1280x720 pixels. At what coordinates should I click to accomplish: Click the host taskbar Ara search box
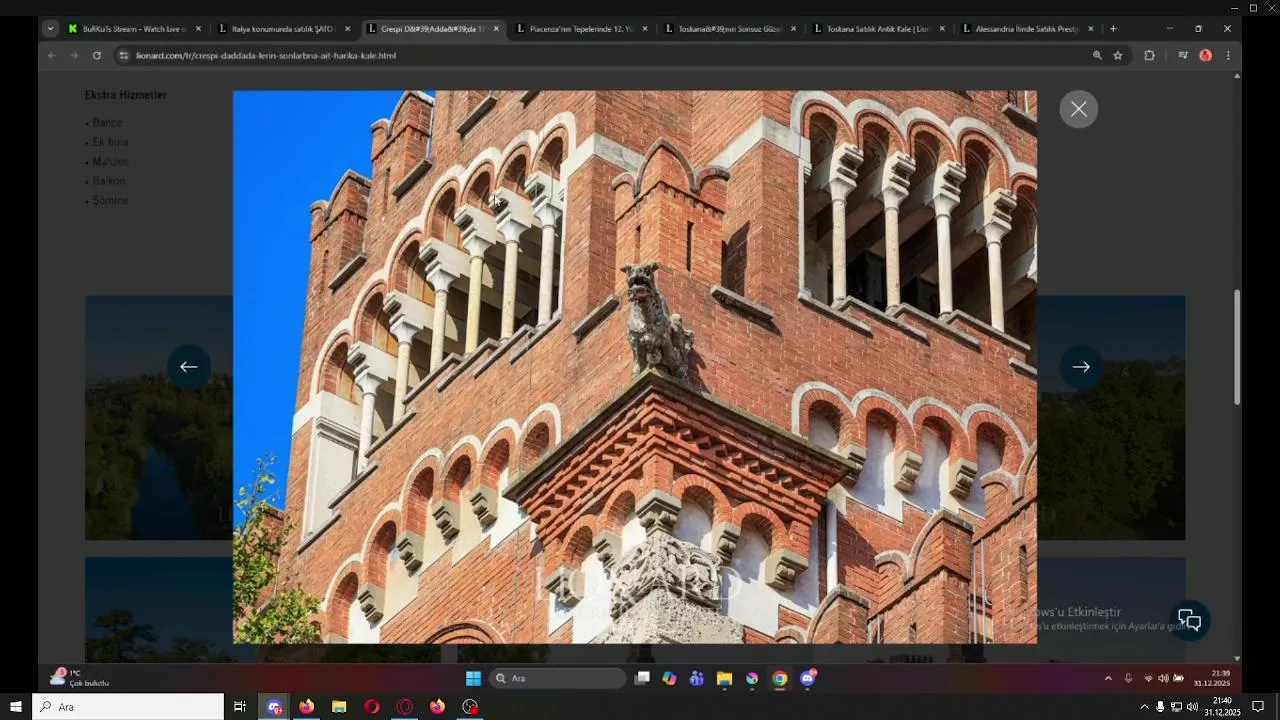[128, 707]
